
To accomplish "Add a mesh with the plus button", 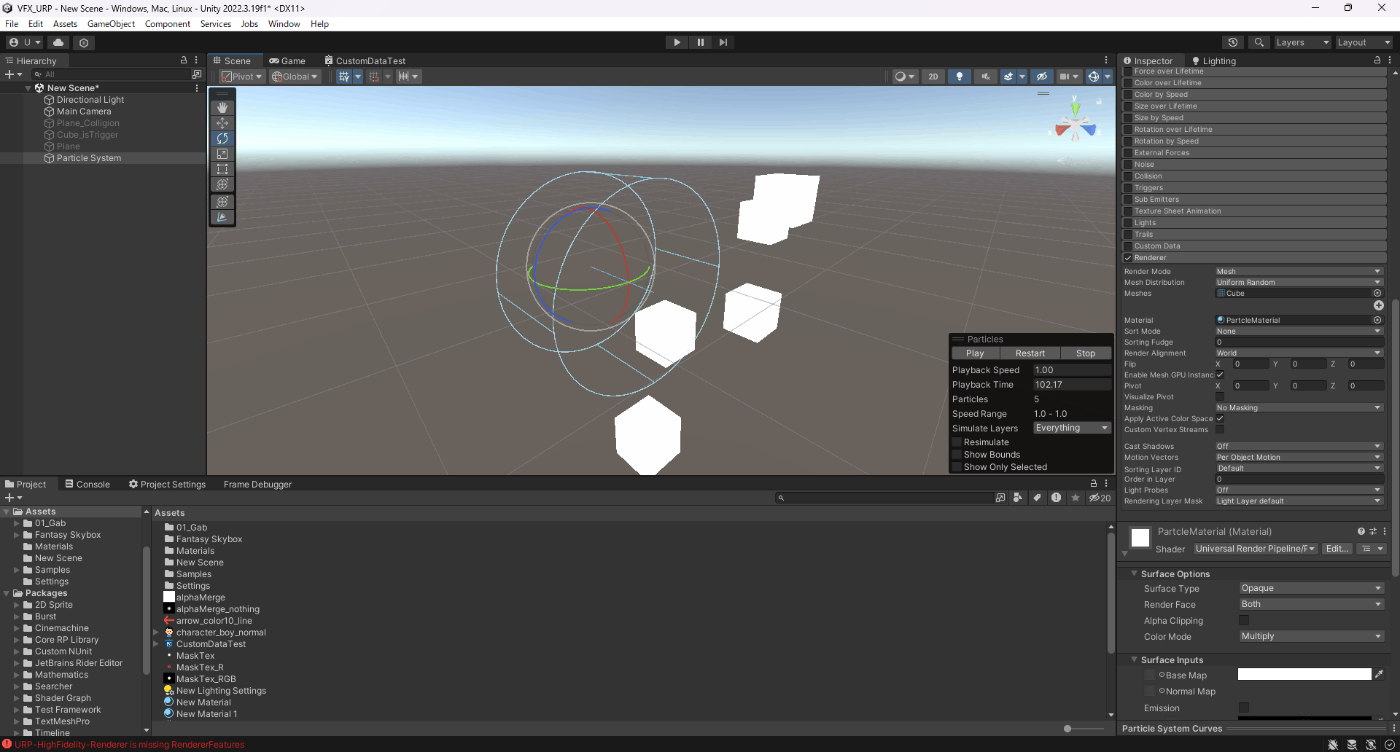I will pos(1378,305).
